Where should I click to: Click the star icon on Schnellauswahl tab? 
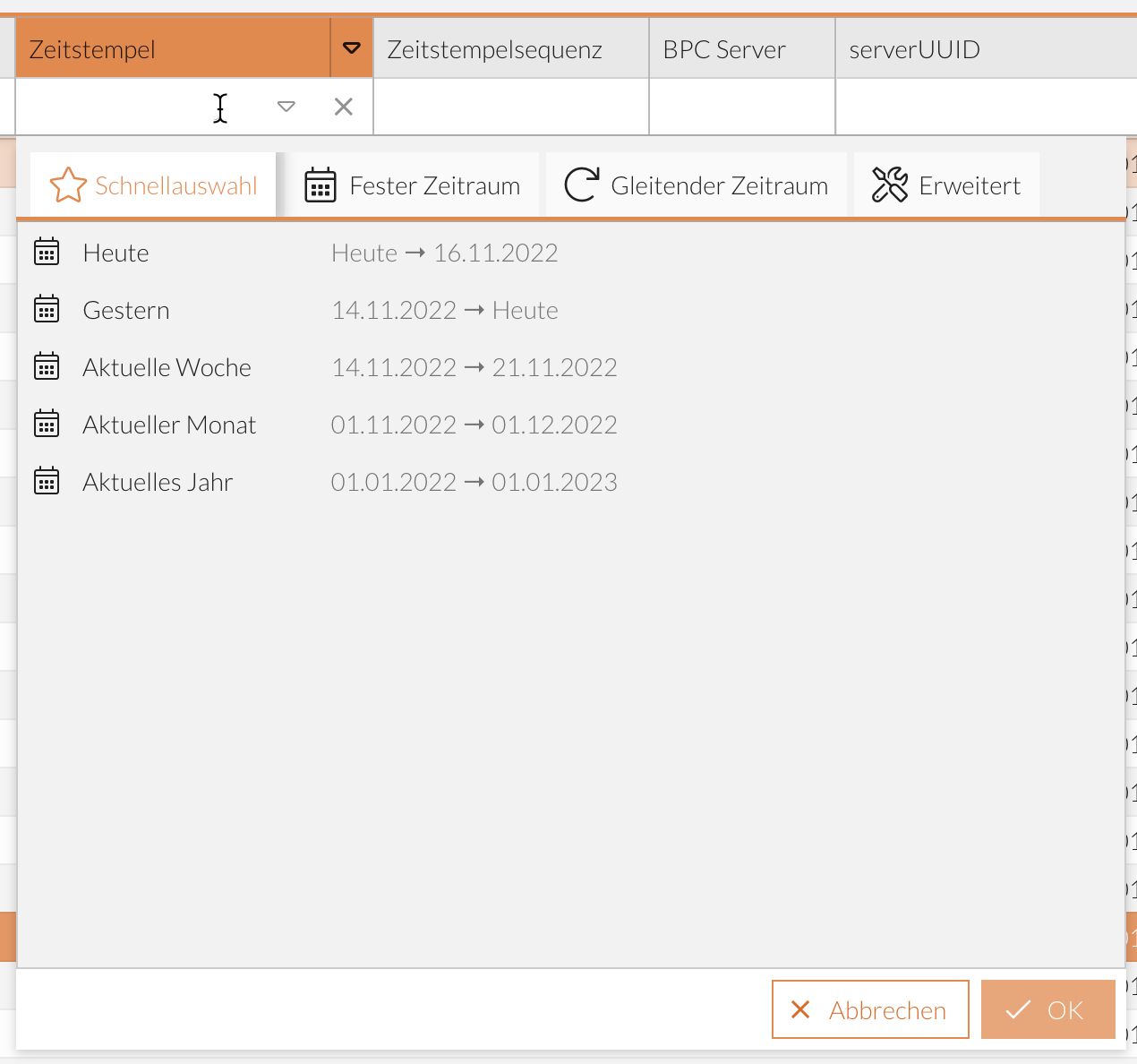click(x=68, y=185)
